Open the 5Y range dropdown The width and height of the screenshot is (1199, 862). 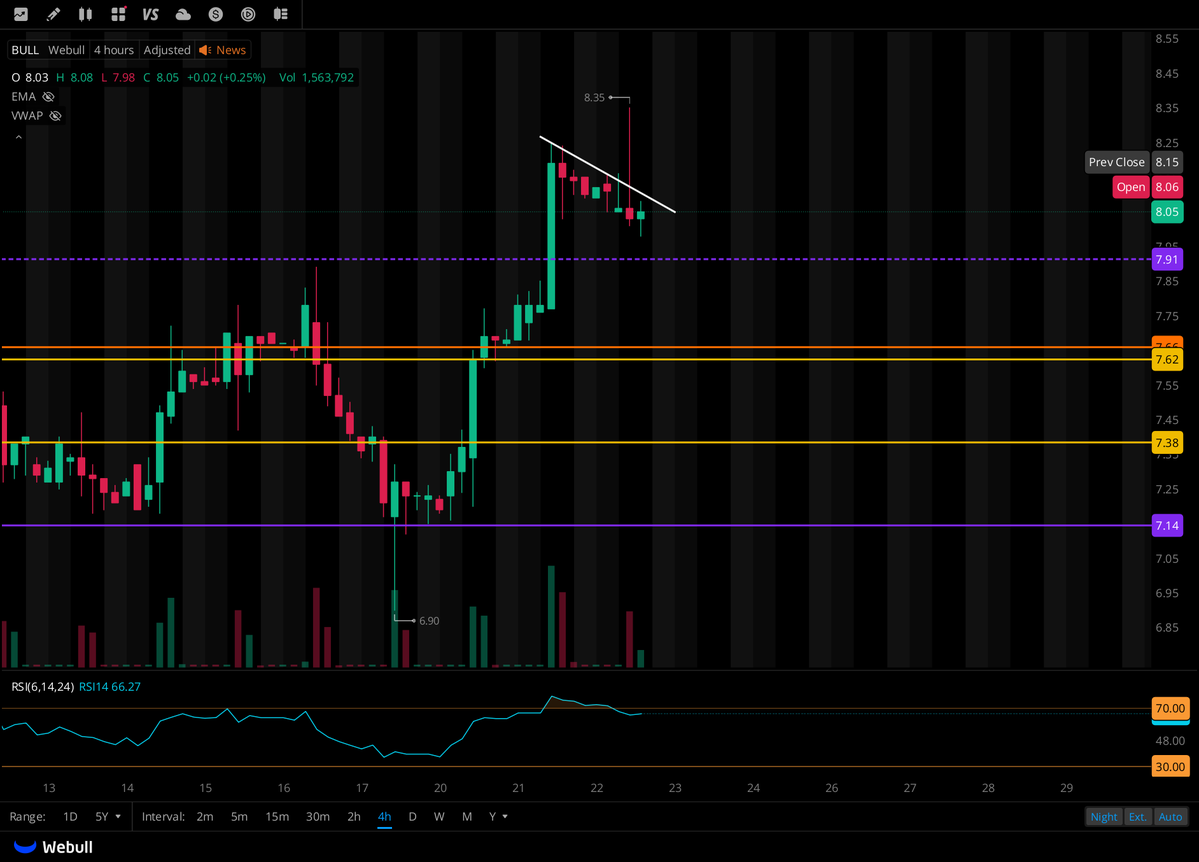pyautogui.click(x=108, y=817)
